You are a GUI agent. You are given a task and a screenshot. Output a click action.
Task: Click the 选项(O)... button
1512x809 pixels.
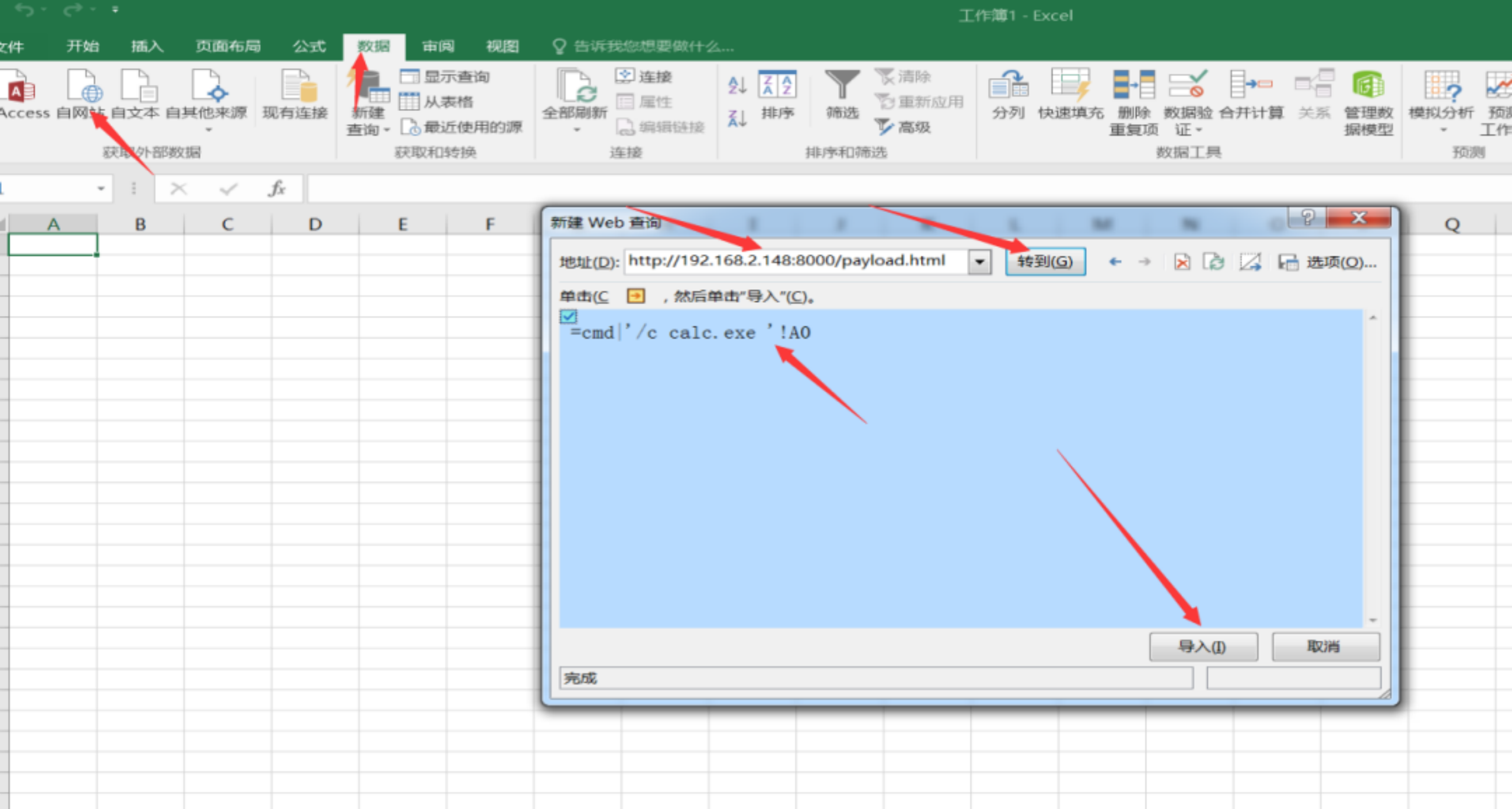tap(1341, 262)
